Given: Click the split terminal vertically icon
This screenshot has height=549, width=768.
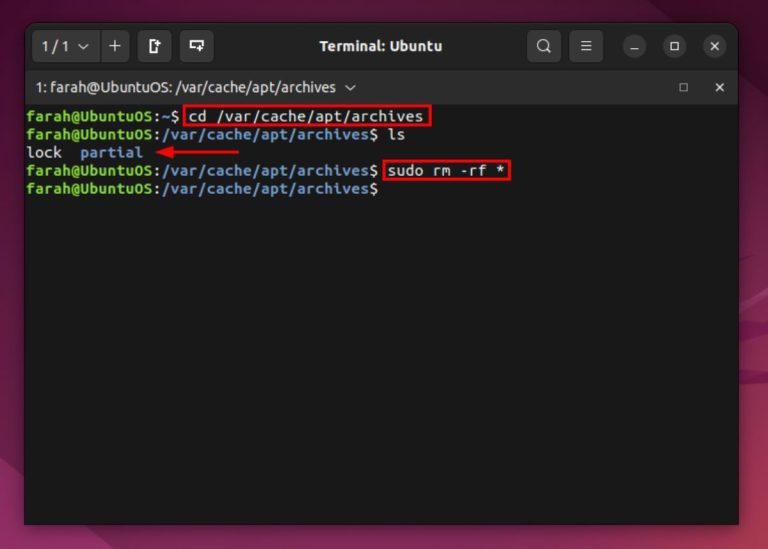Looking at the screenshot, I should [154, 46].
